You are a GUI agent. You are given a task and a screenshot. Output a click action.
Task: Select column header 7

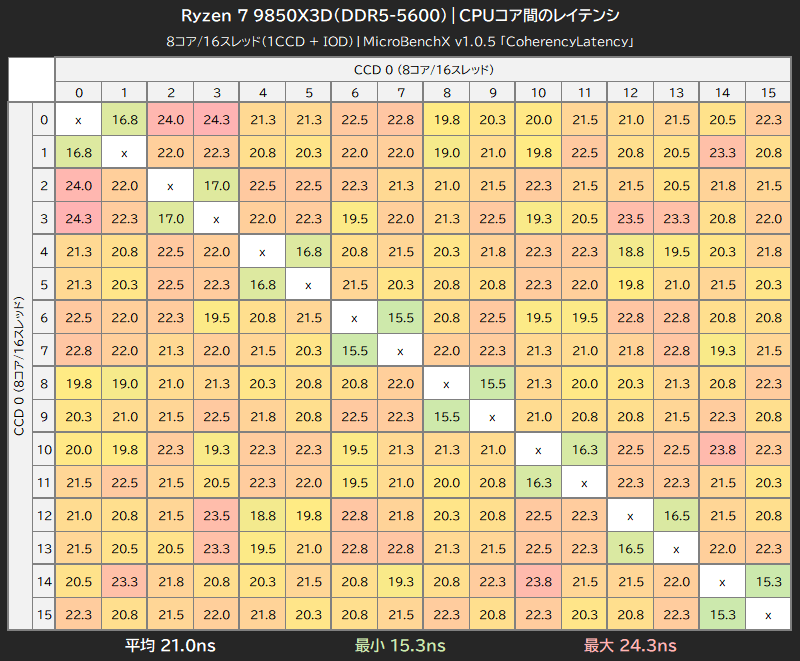click(400, 92)
